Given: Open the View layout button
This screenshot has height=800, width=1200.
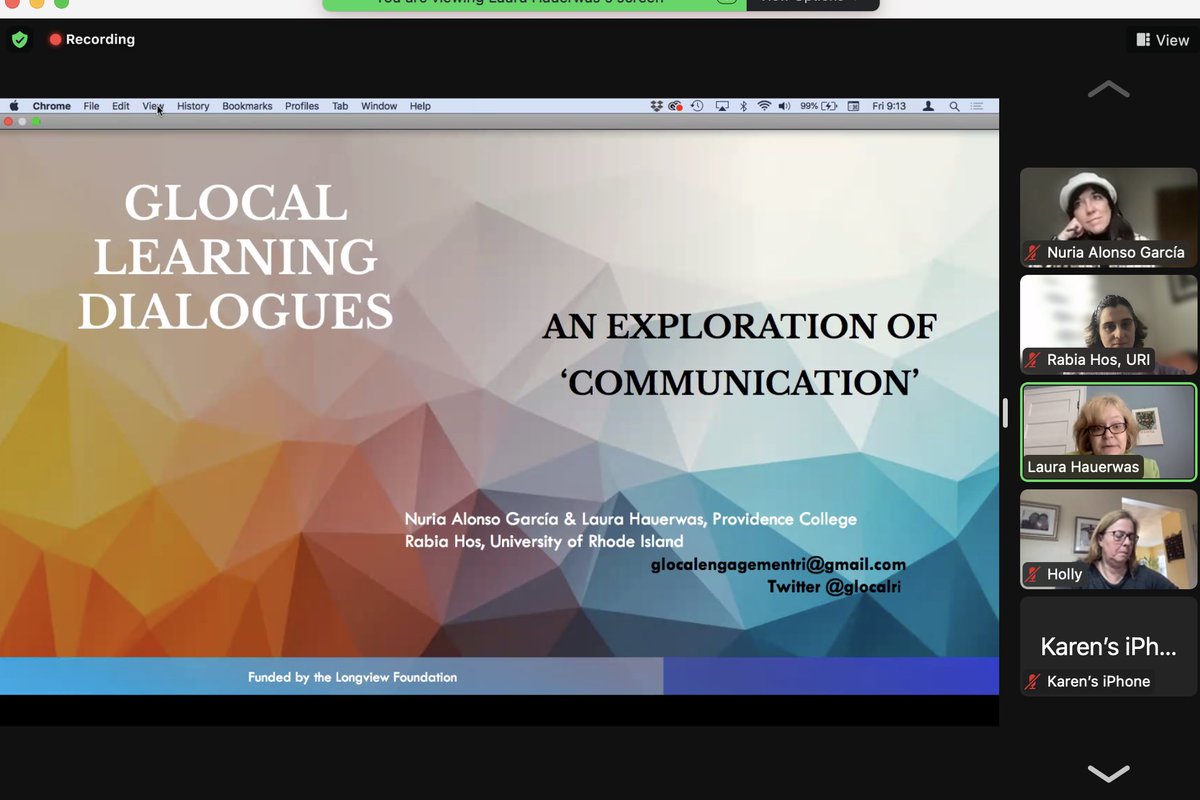Looking at the screenshot, I should pyautogui.click(x=1162, y=41).
